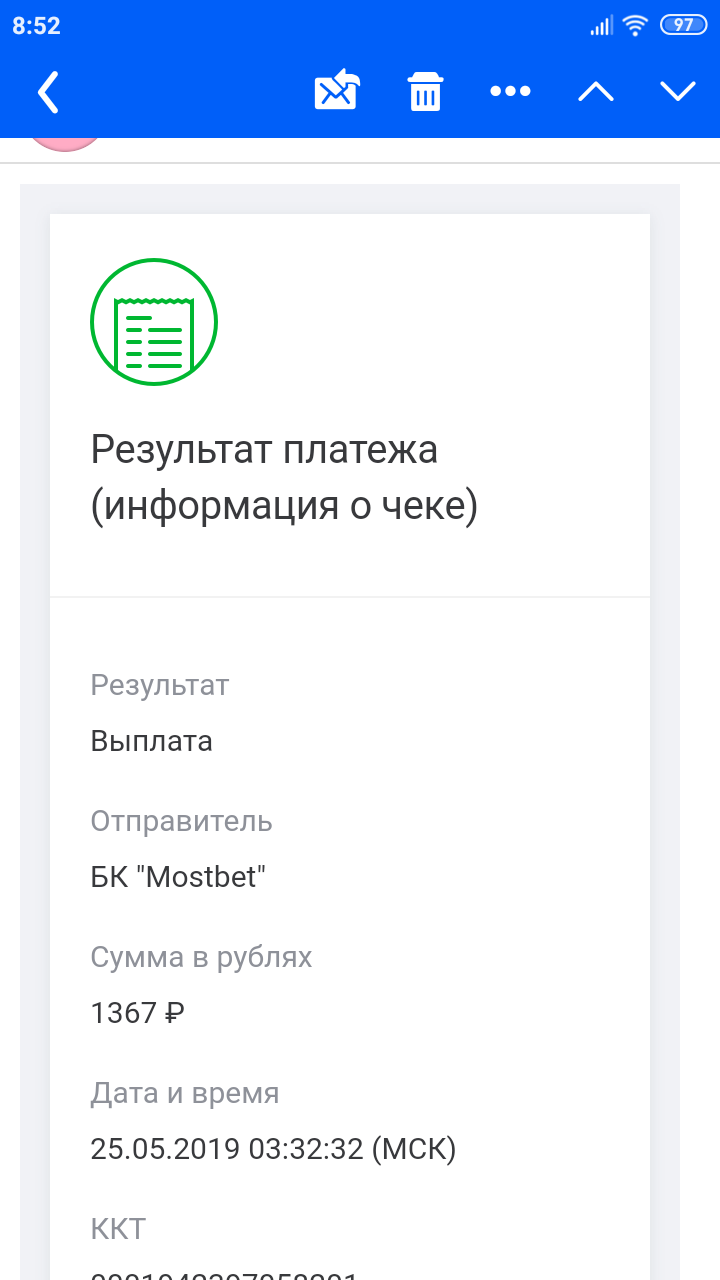The width and height of the screenshot is (720, 1280).
Task: Tap the cellular signal icon
Action: click(600, 26)
